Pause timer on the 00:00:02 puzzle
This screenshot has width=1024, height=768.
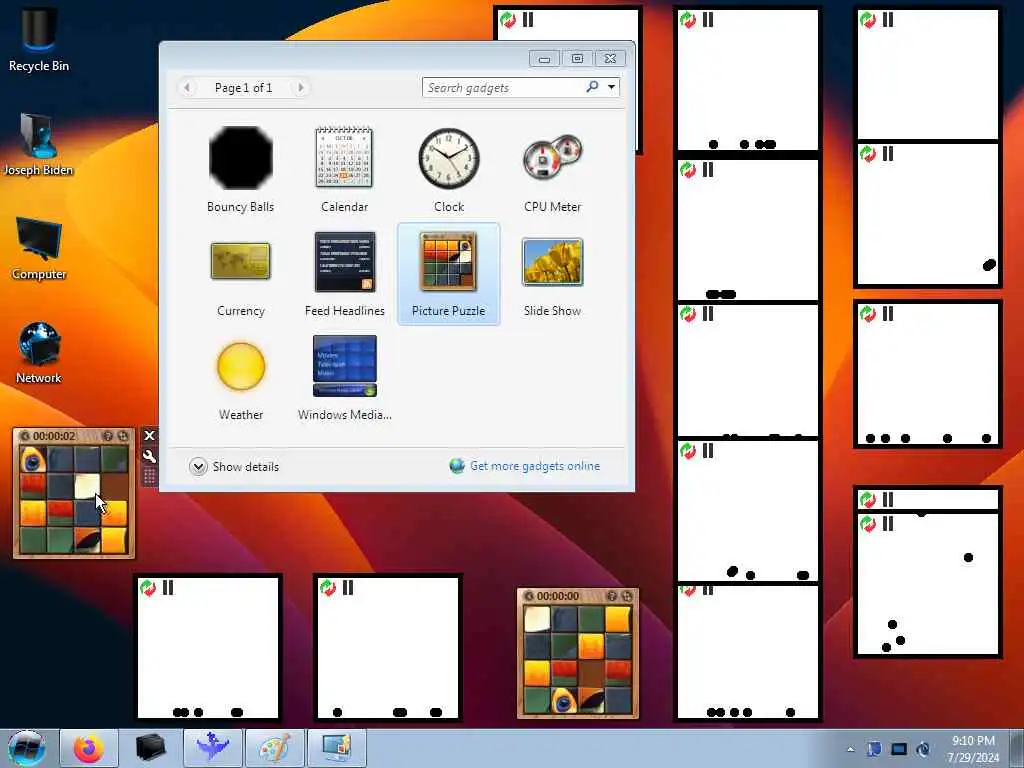(25, 436)
